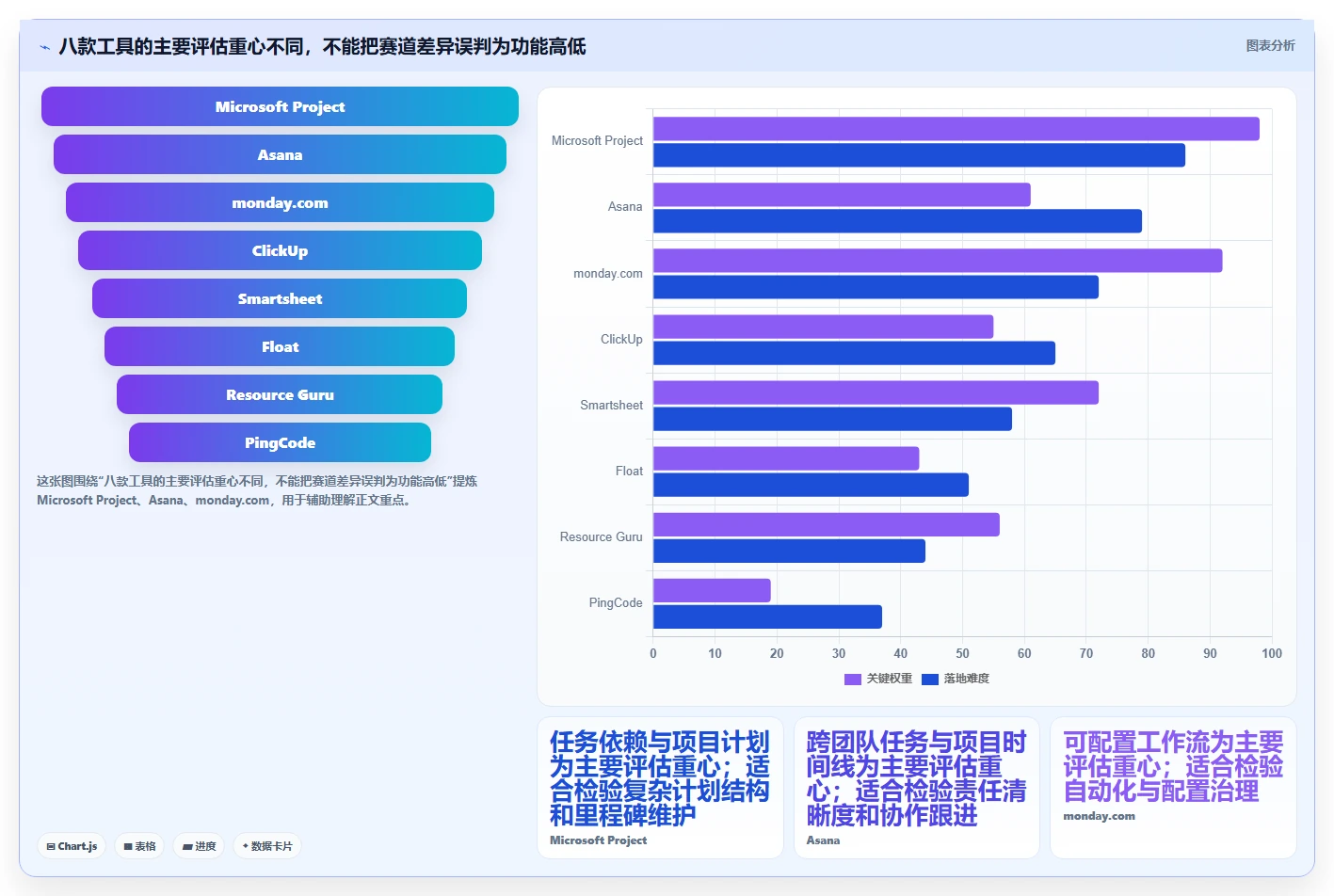The image size is (1334, 896).
Task: Click the Asana y-axis label in chart
Action: 625,207
